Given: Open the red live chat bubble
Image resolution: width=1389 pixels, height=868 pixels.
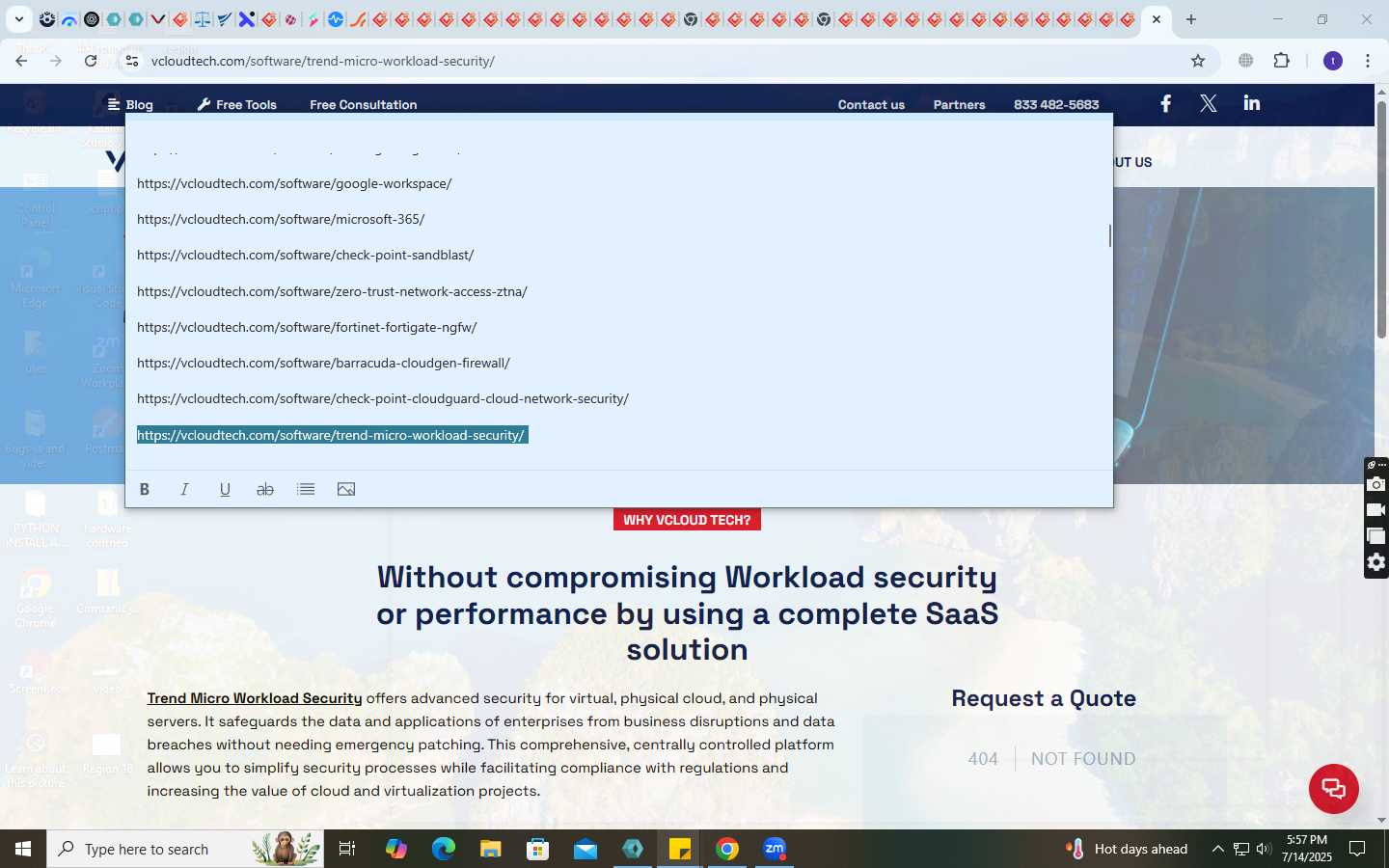Looking at the screenshot, I should click(x=1334, y=788).
